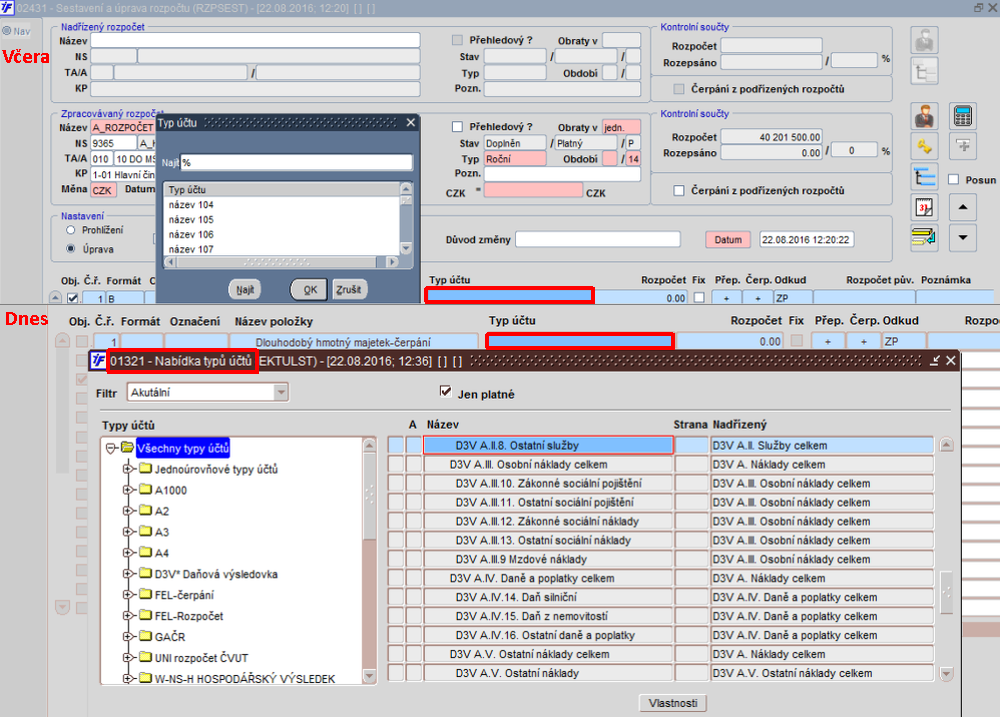
Task: Click the Vlastnosti button
Action: click(x=673, y=703)
